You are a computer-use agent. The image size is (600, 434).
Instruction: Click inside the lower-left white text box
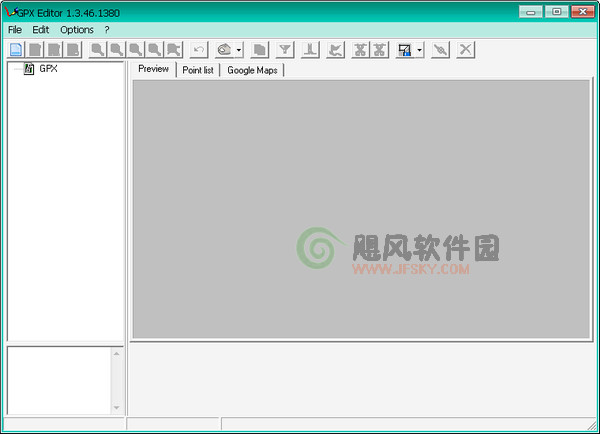click(x=59, y=381)
